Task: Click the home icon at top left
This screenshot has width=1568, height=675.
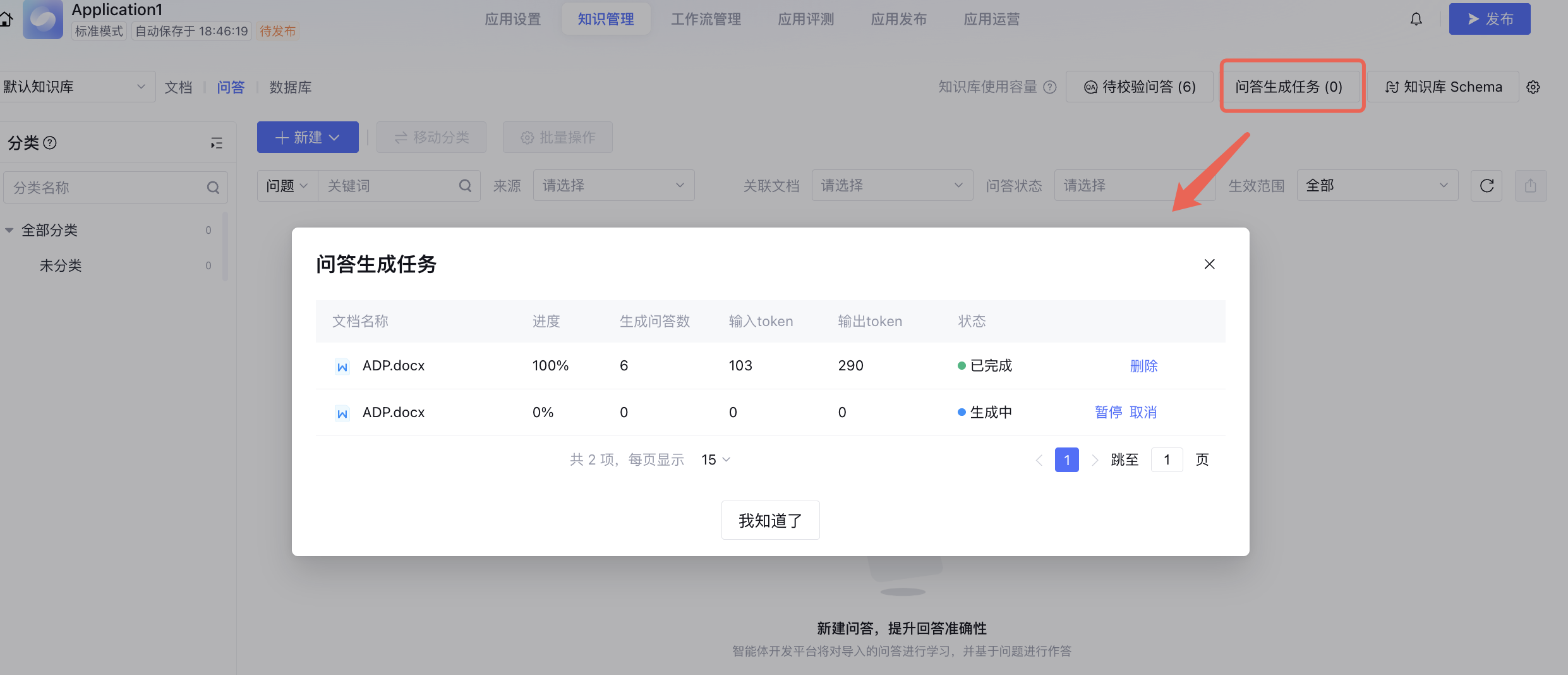Action: (6, 20)
